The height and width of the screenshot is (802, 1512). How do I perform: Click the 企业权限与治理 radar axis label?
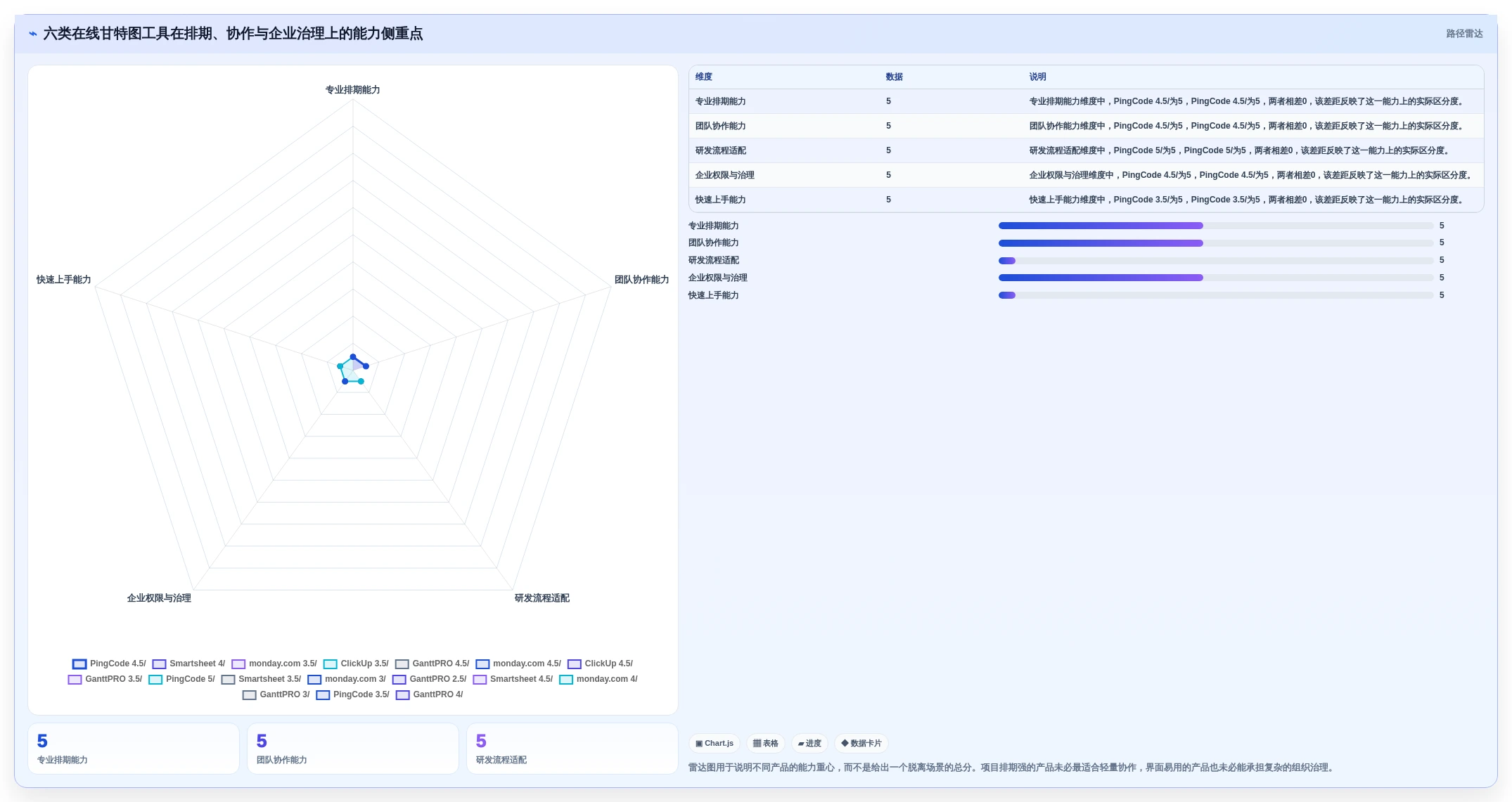(x=159, y=598)
